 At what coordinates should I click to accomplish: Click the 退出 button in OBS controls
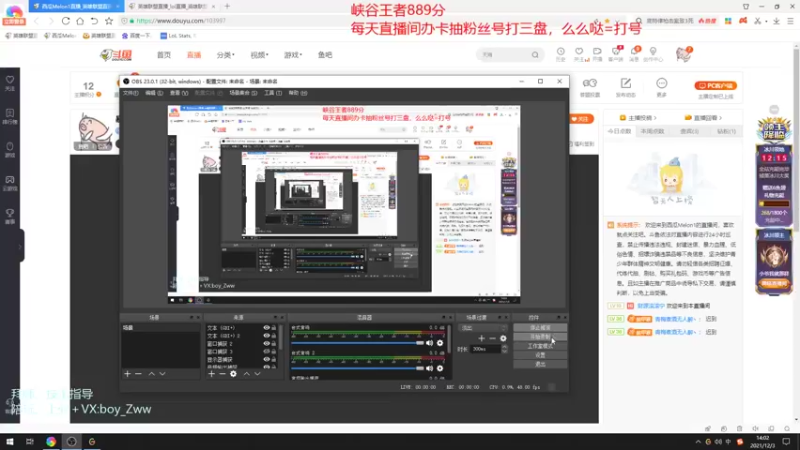(x=540, y=364)
